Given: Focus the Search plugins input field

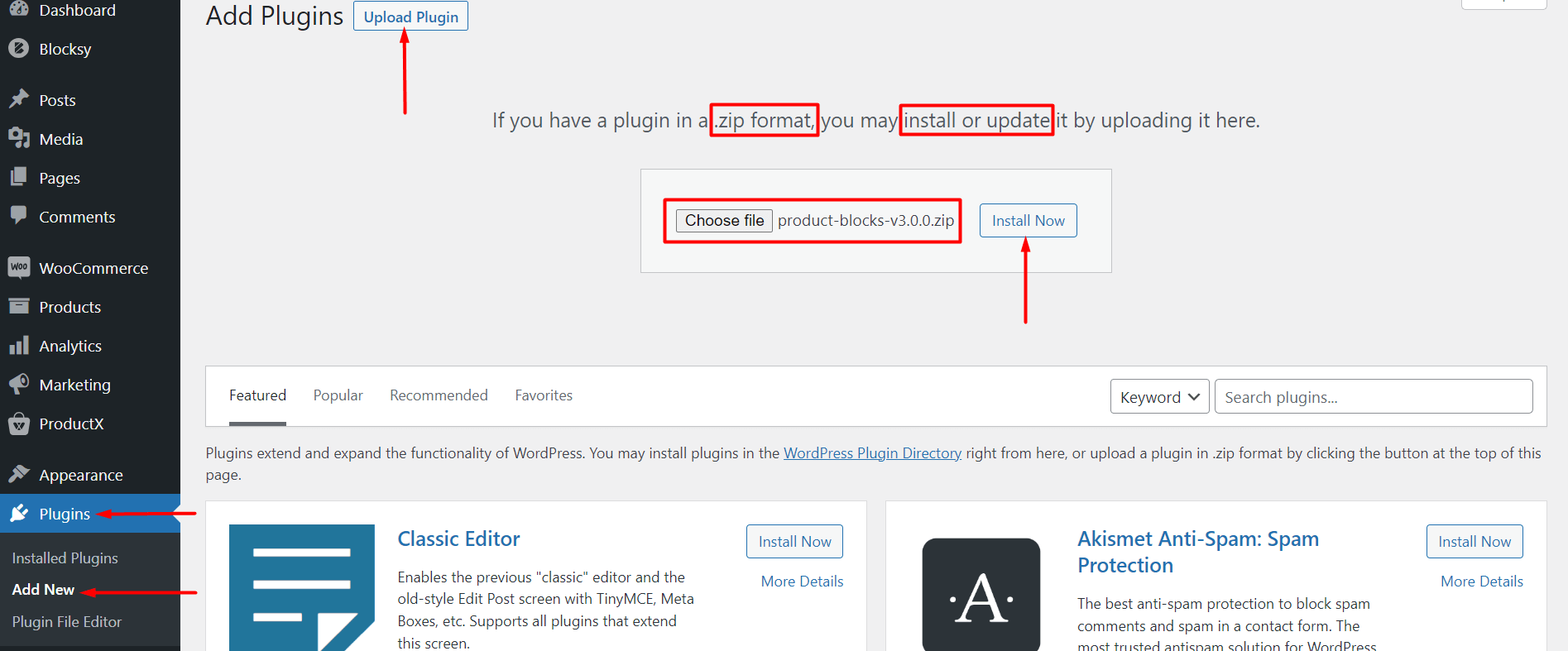Looking at the screenshot, I should pyautogui.click(x=1374, y=396).
